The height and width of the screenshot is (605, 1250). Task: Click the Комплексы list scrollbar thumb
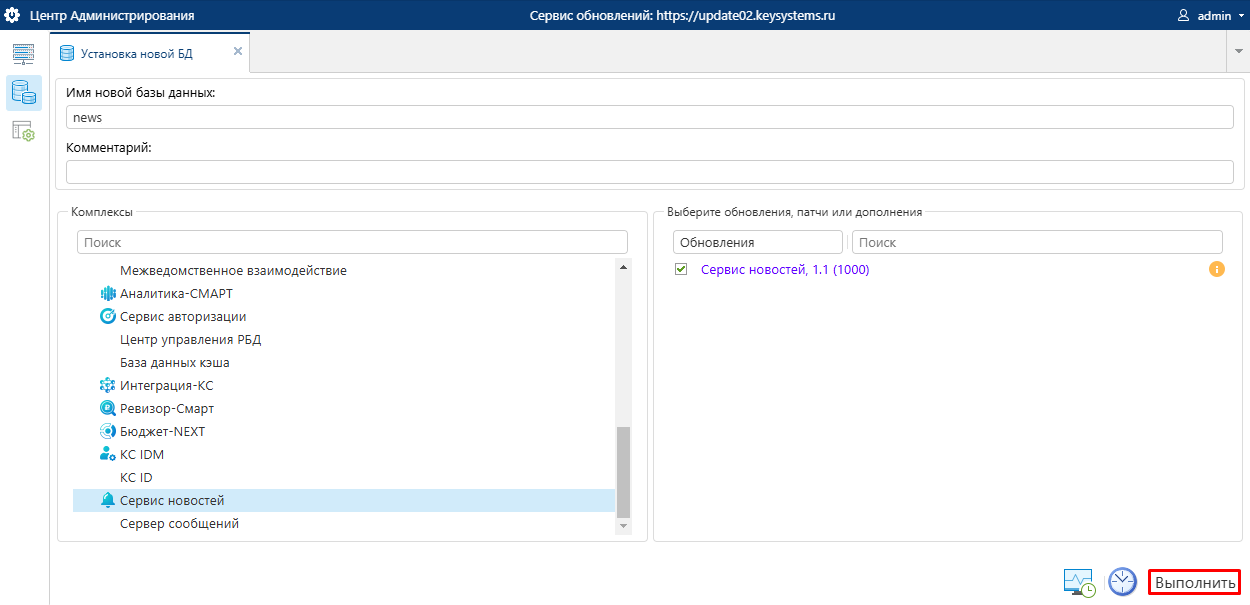pyautogui.click(x=624, y=470)
